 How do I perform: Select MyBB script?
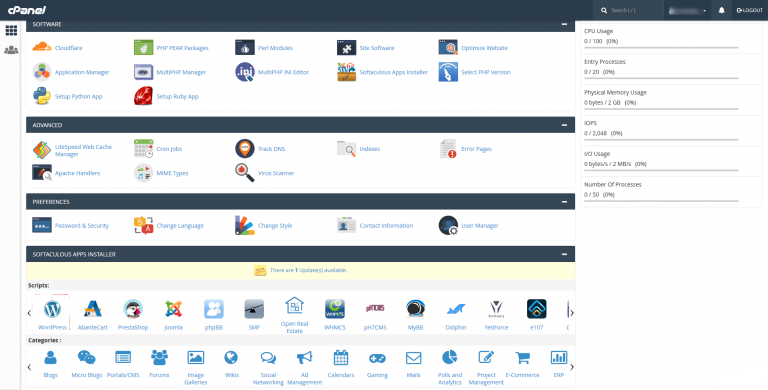(415, 314)
